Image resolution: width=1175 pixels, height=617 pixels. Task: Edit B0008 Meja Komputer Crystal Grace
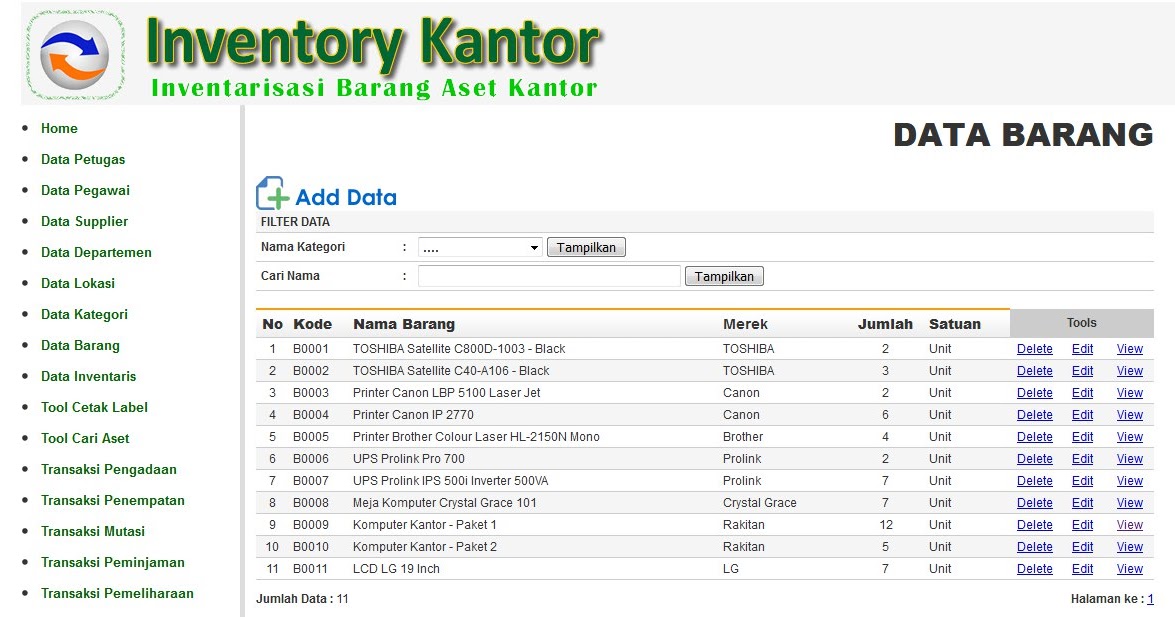point(1082,502)
